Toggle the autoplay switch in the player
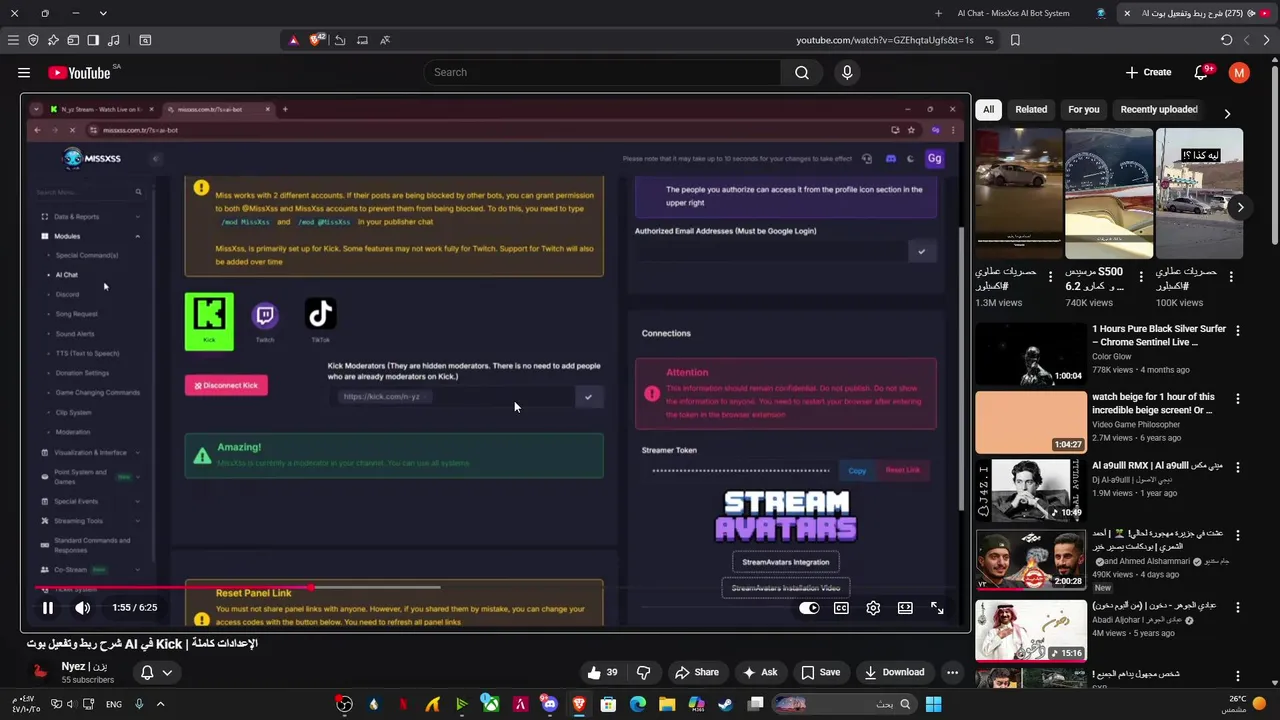The width and height of the screenshot is (1280, 720). tap(809, 607)
